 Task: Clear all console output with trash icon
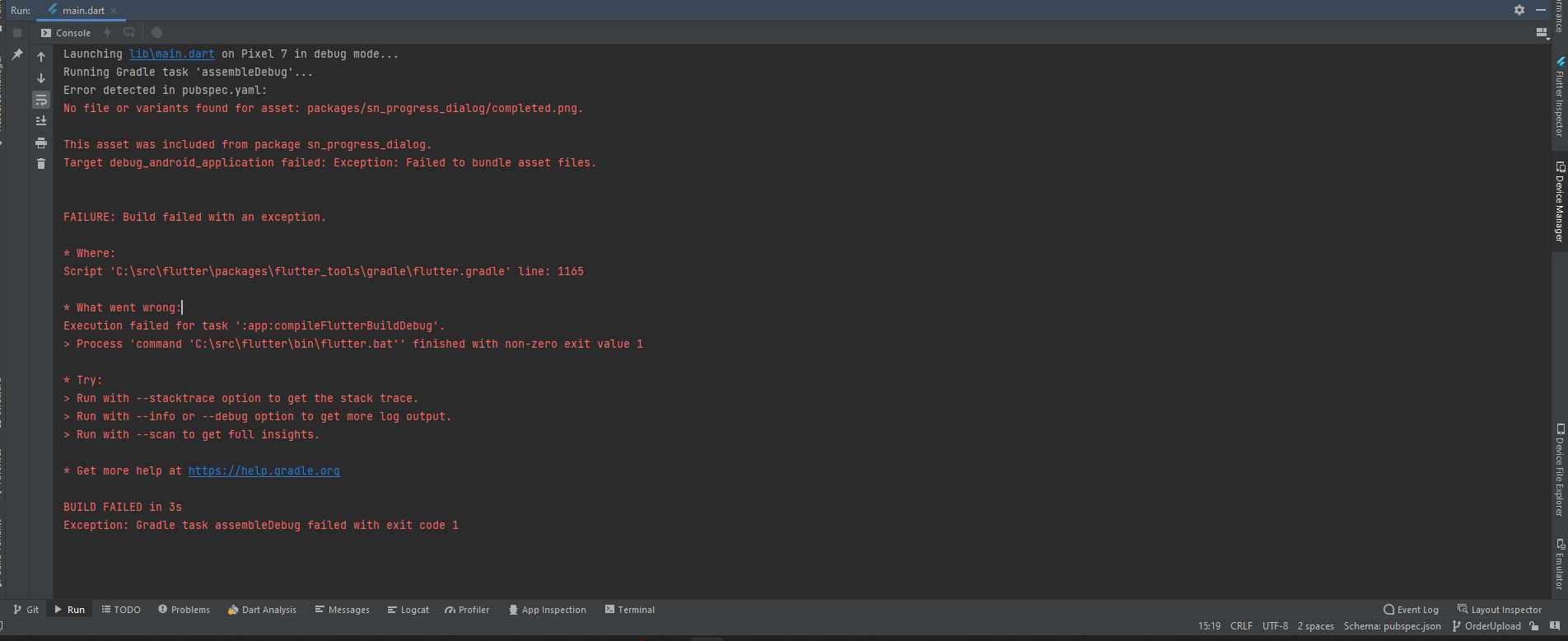click(x=41, y=164)
